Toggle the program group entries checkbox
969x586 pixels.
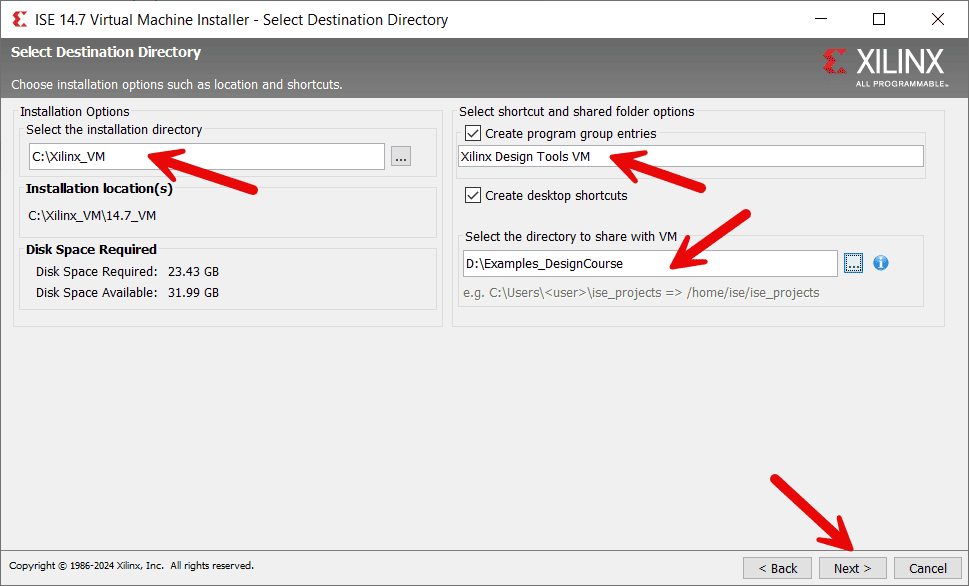pyautogui.click(x=473, y=133)
